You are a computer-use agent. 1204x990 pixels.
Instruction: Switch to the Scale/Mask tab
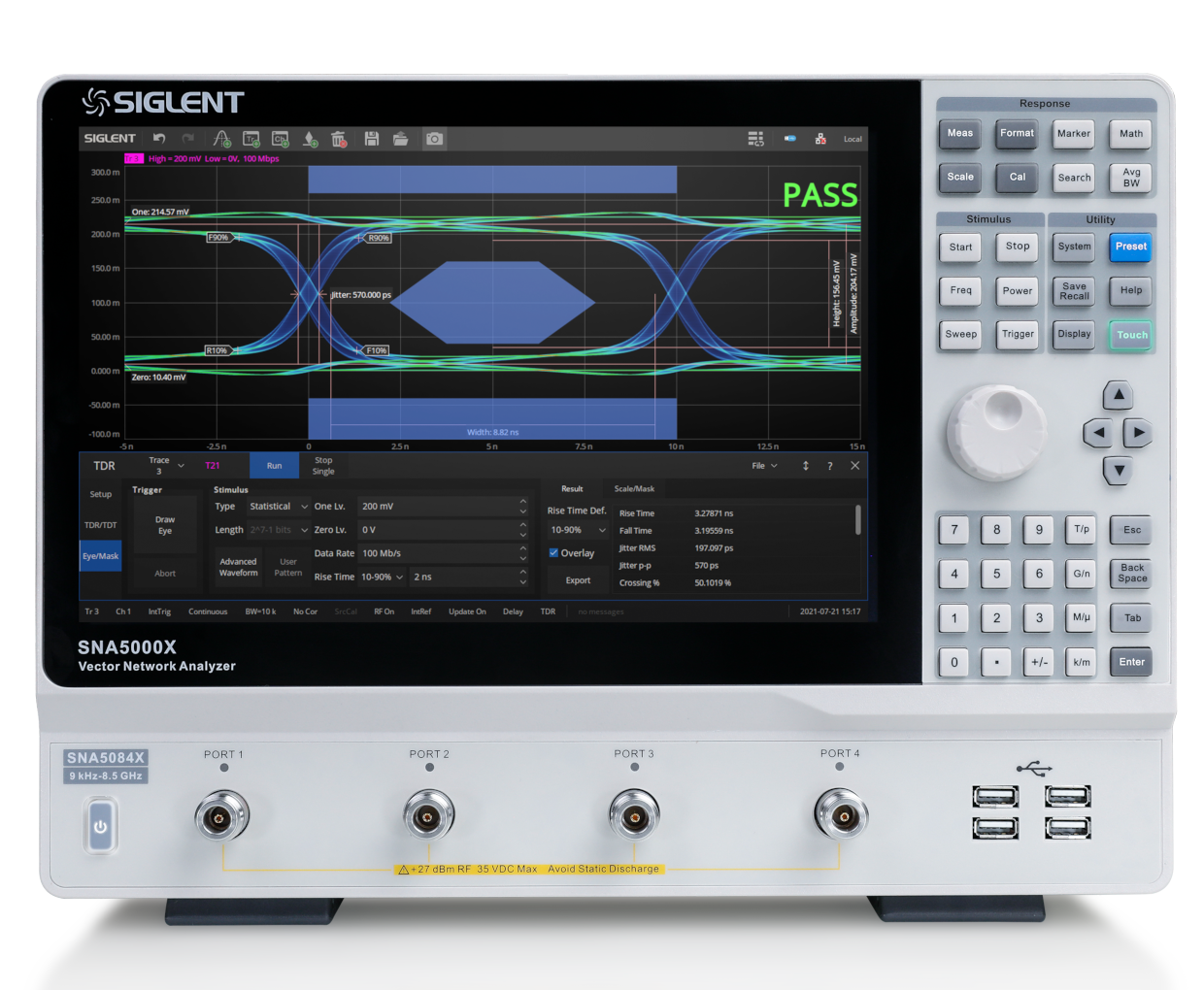pos(634,489)
